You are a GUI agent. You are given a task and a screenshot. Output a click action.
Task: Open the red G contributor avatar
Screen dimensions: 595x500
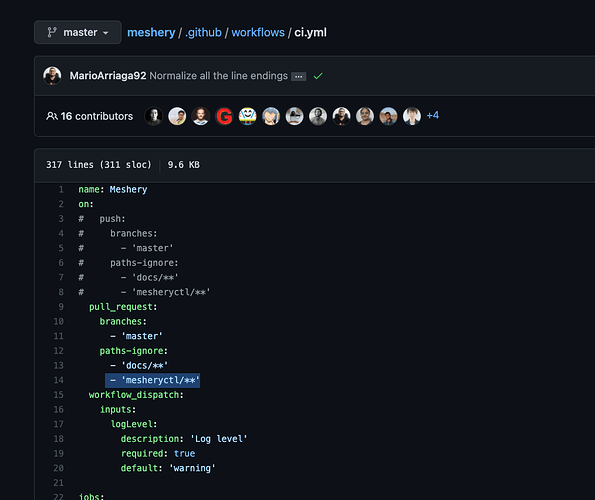pyautogui.click(x=224, y=116)
